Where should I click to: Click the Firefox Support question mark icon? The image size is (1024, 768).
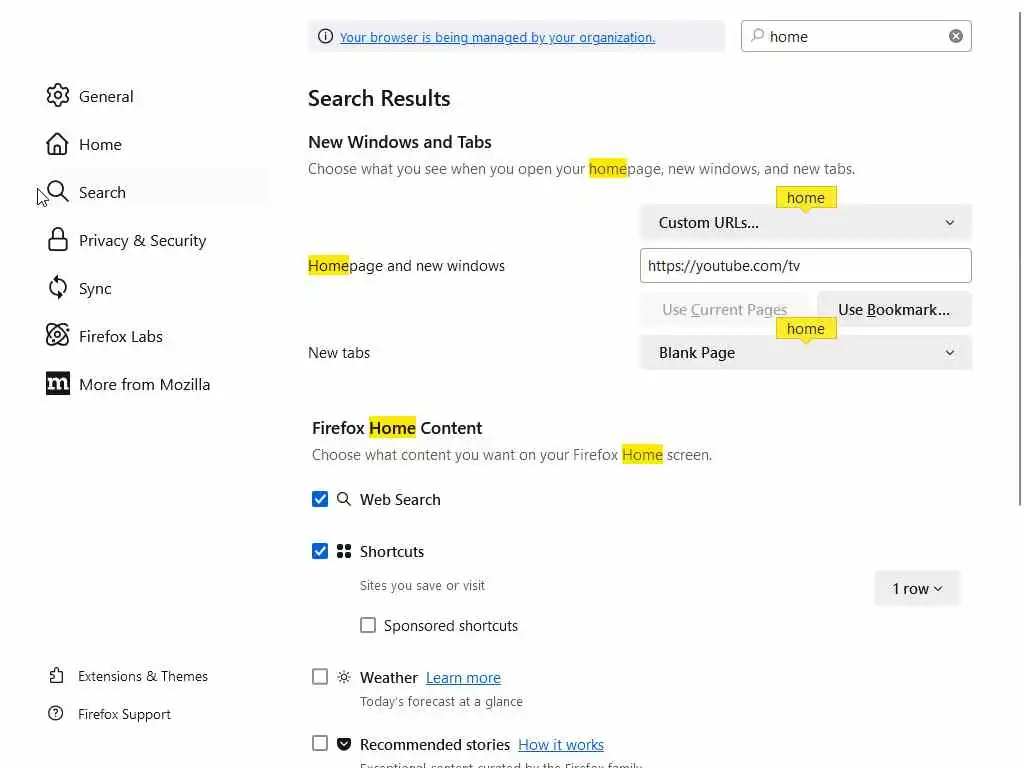click(56, 714)
